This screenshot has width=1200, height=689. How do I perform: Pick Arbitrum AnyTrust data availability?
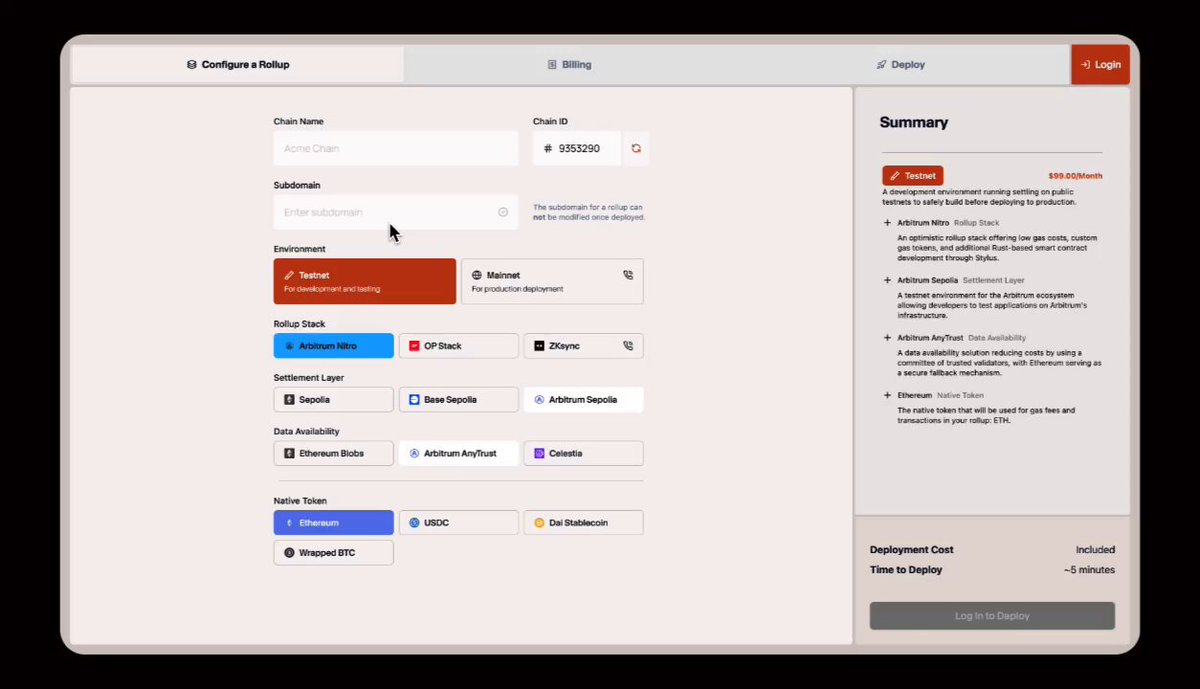(x=458, y=453)
